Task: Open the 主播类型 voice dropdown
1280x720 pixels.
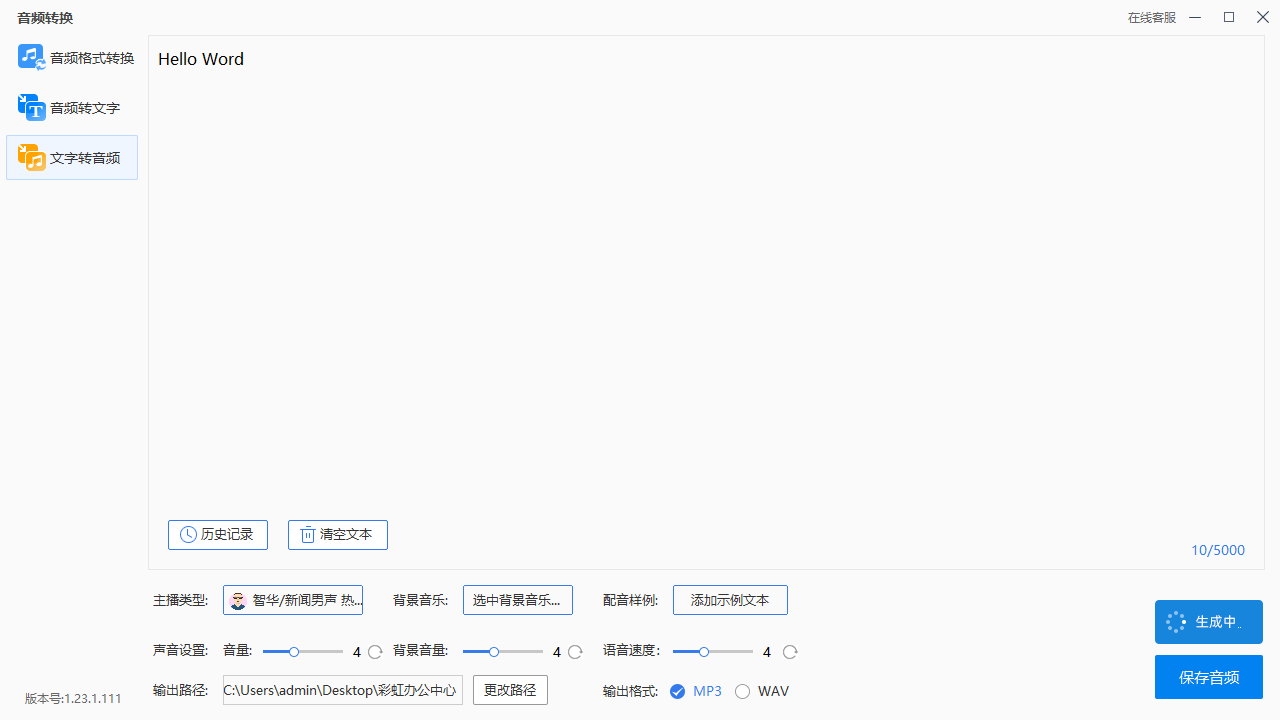Action: tap(293, 600)
